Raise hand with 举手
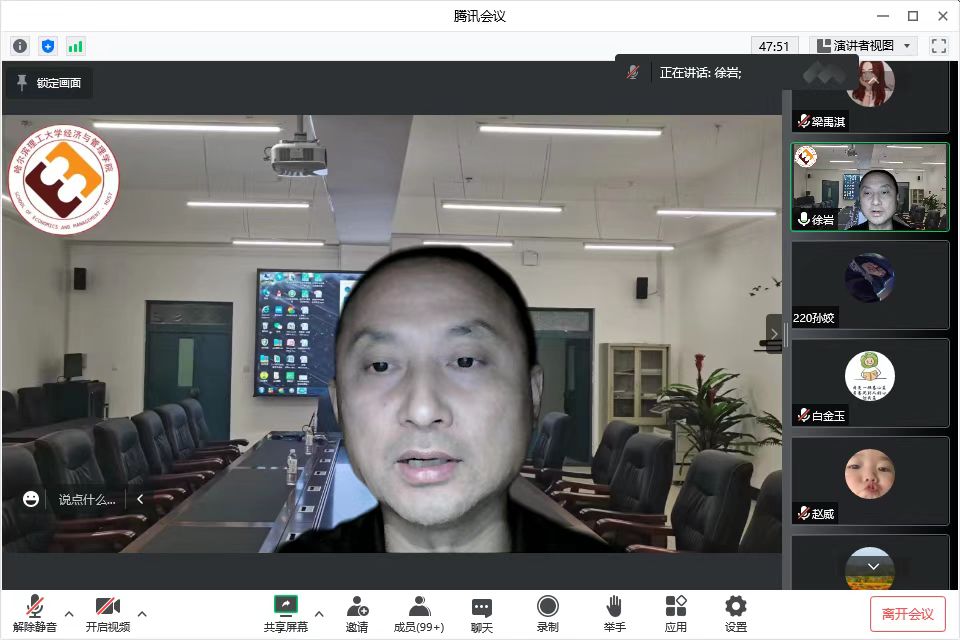 coord(614,613)
